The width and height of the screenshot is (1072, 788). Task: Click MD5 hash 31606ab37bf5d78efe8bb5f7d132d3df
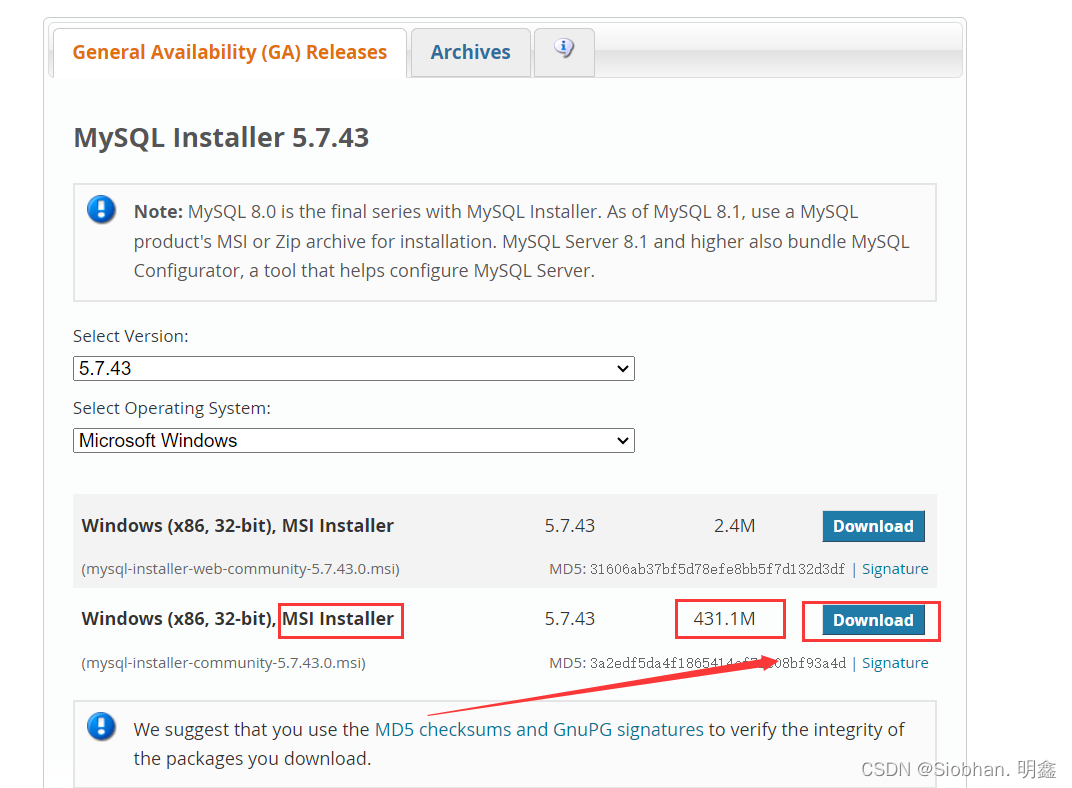point(717,569)
